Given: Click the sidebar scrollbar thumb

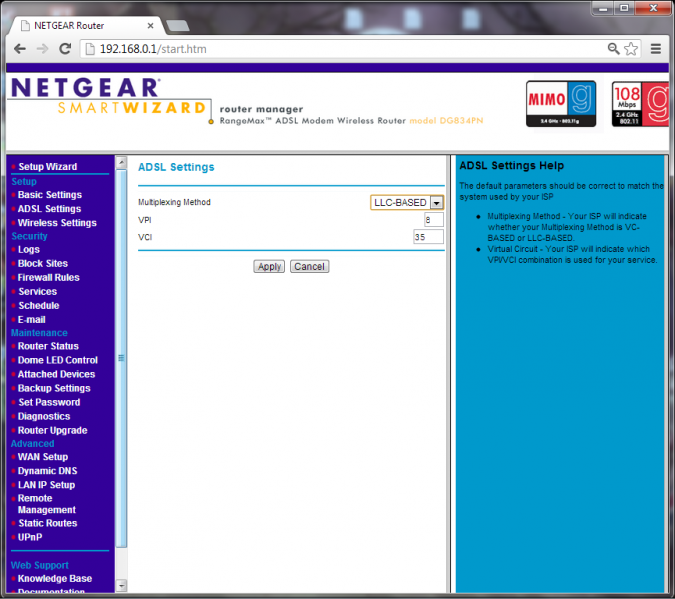Looking at the screenshot, I should [x=121, y=358].
